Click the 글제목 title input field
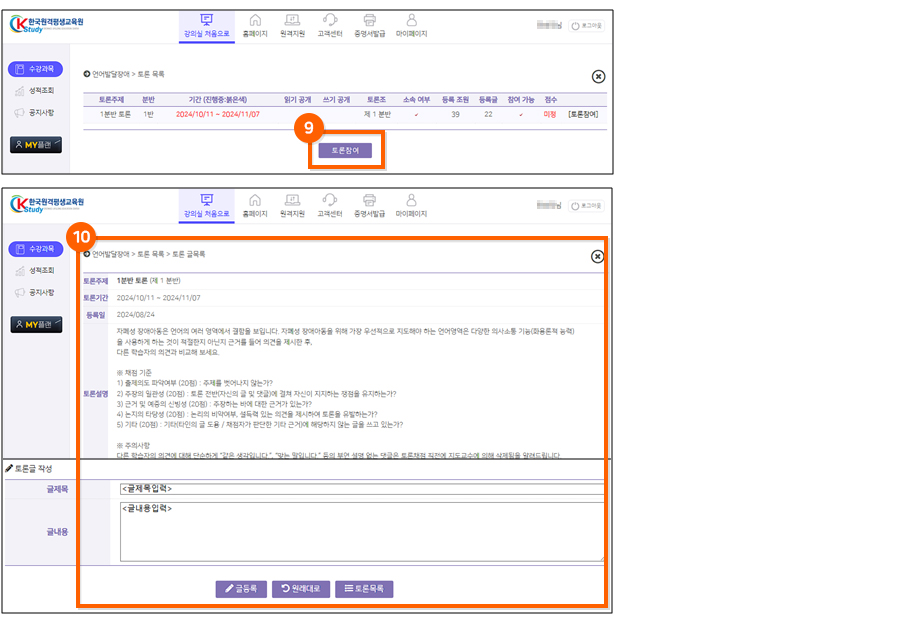Image resolution: width=900 pixels, height=622 pixels. (360, 489)
